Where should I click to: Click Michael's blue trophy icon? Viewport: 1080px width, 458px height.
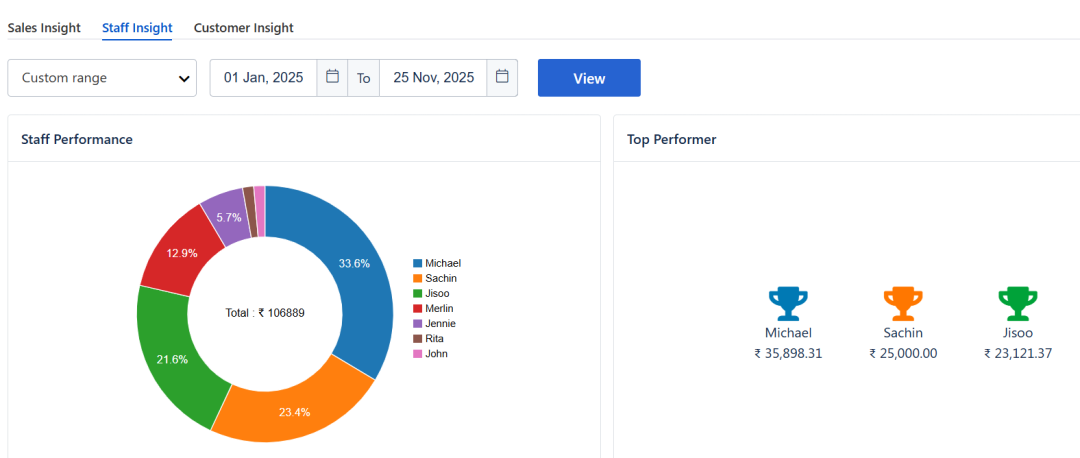[x=788, y=303]
